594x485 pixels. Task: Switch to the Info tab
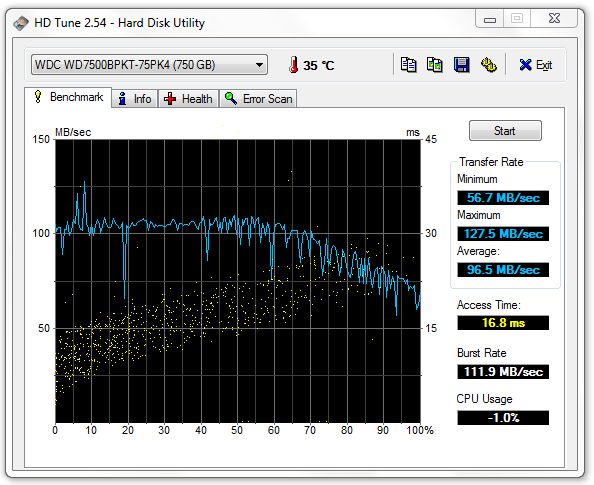tap(135, 99)
